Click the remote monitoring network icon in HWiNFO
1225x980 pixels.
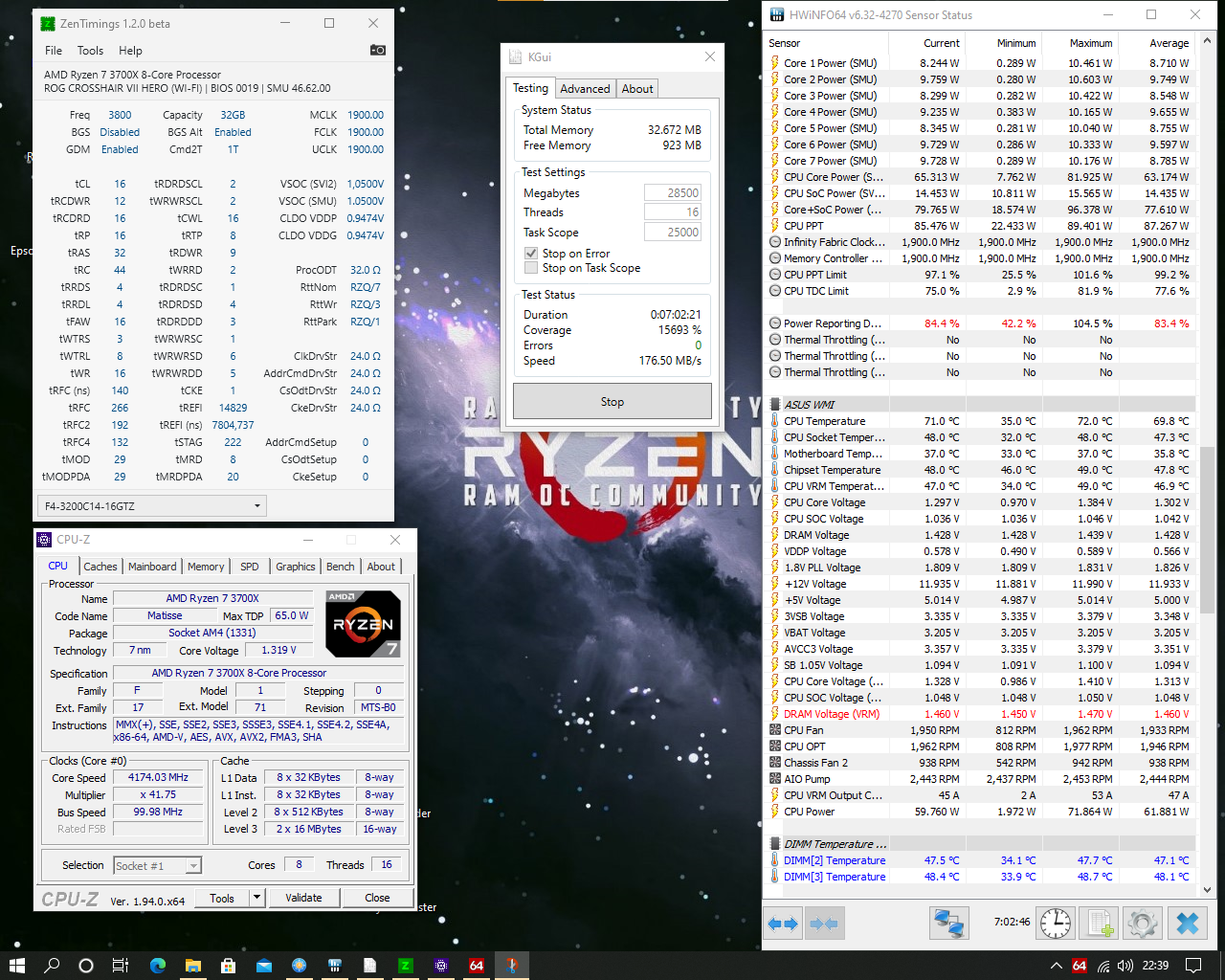click(948, 923)
